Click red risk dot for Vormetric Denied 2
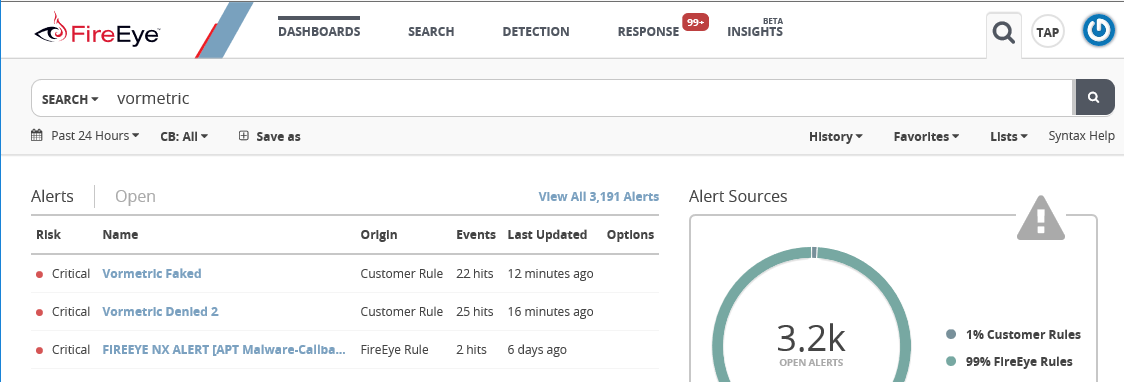This screenshot has height=382, width=1124. point(39,312)
